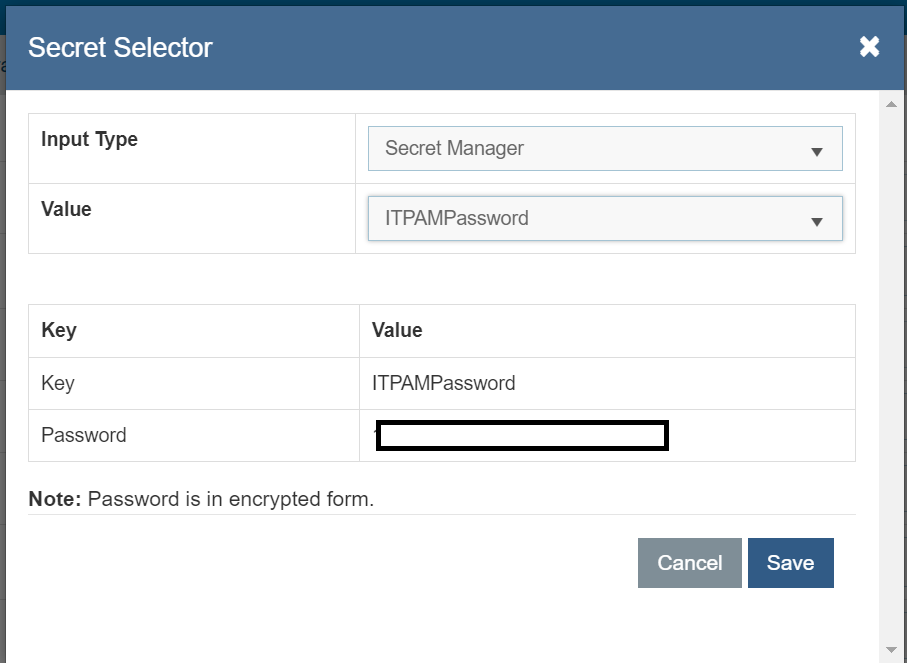The image size is (907, 663).
Task: Click the Input Type label
Action: 89,139
